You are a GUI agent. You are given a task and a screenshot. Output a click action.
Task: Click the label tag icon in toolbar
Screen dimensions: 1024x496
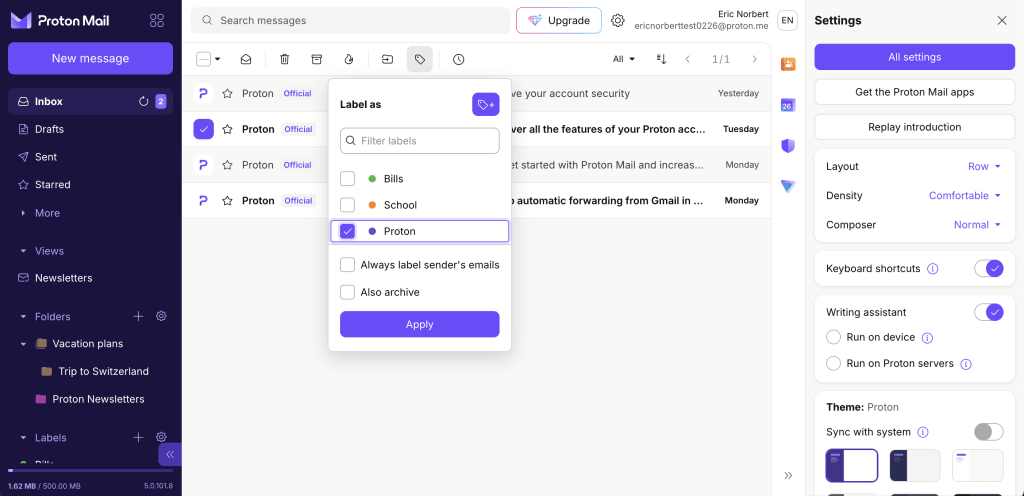tap(420, 59)
